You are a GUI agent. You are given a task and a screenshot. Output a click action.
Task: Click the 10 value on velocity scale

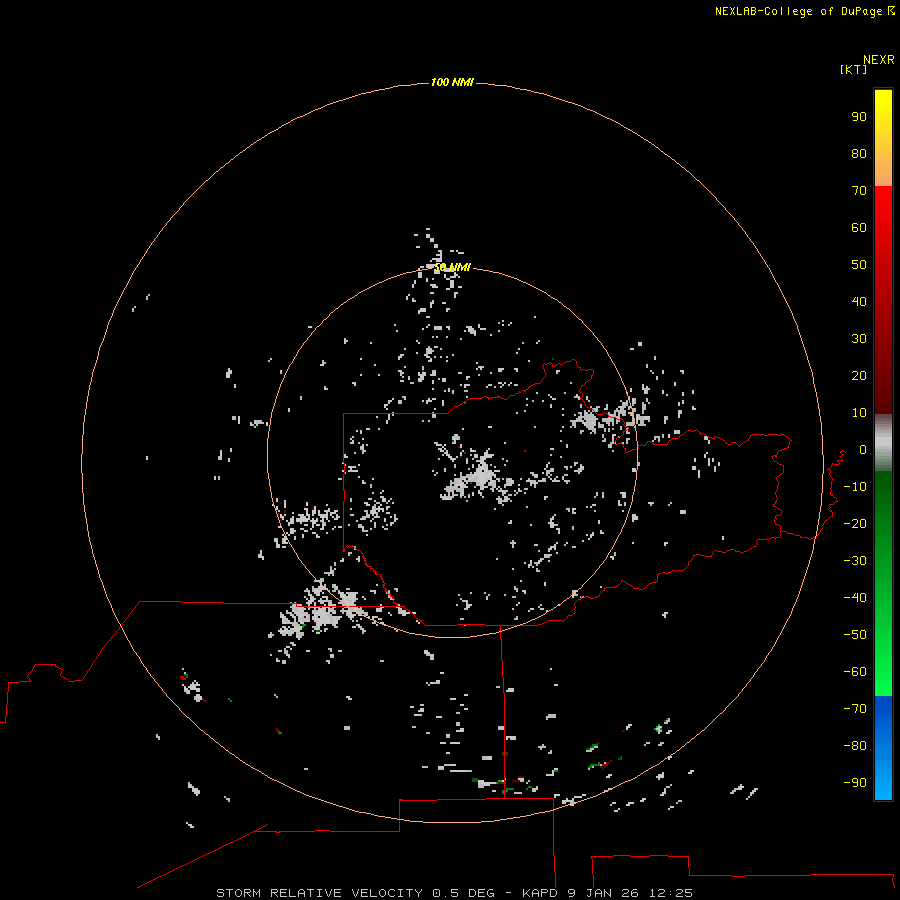(x=859, y=413)
